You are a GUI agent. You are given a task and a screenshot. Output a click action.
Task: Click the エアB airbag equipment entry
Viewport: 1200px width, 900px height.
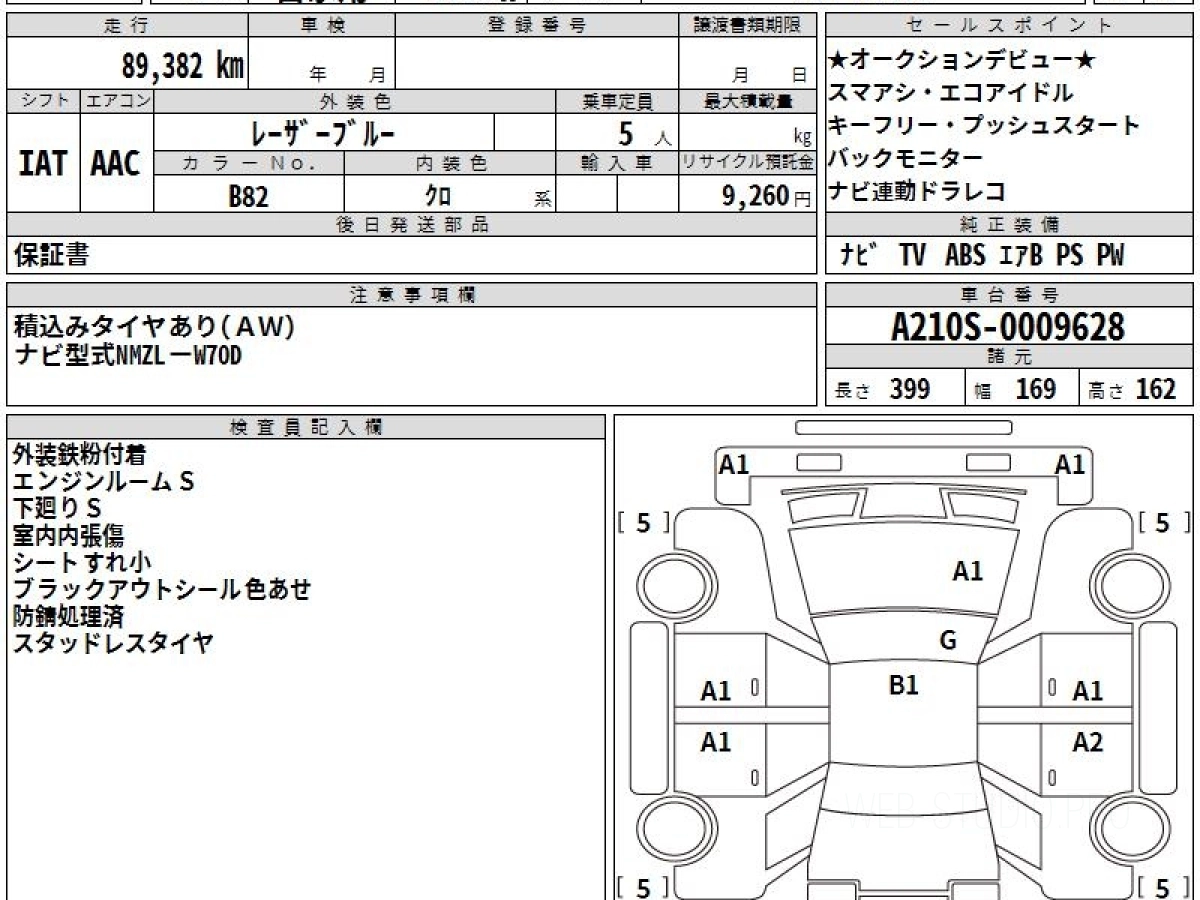1020,256
